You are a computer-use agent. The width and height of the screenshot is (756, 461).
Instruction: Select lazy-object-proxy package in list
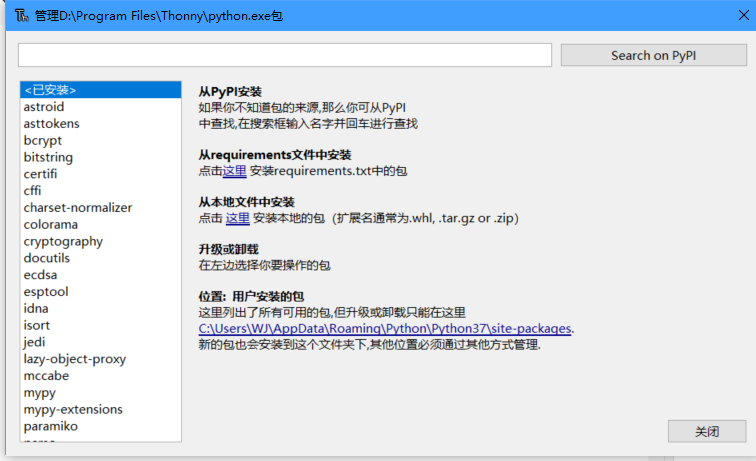(x=101, y=359)
